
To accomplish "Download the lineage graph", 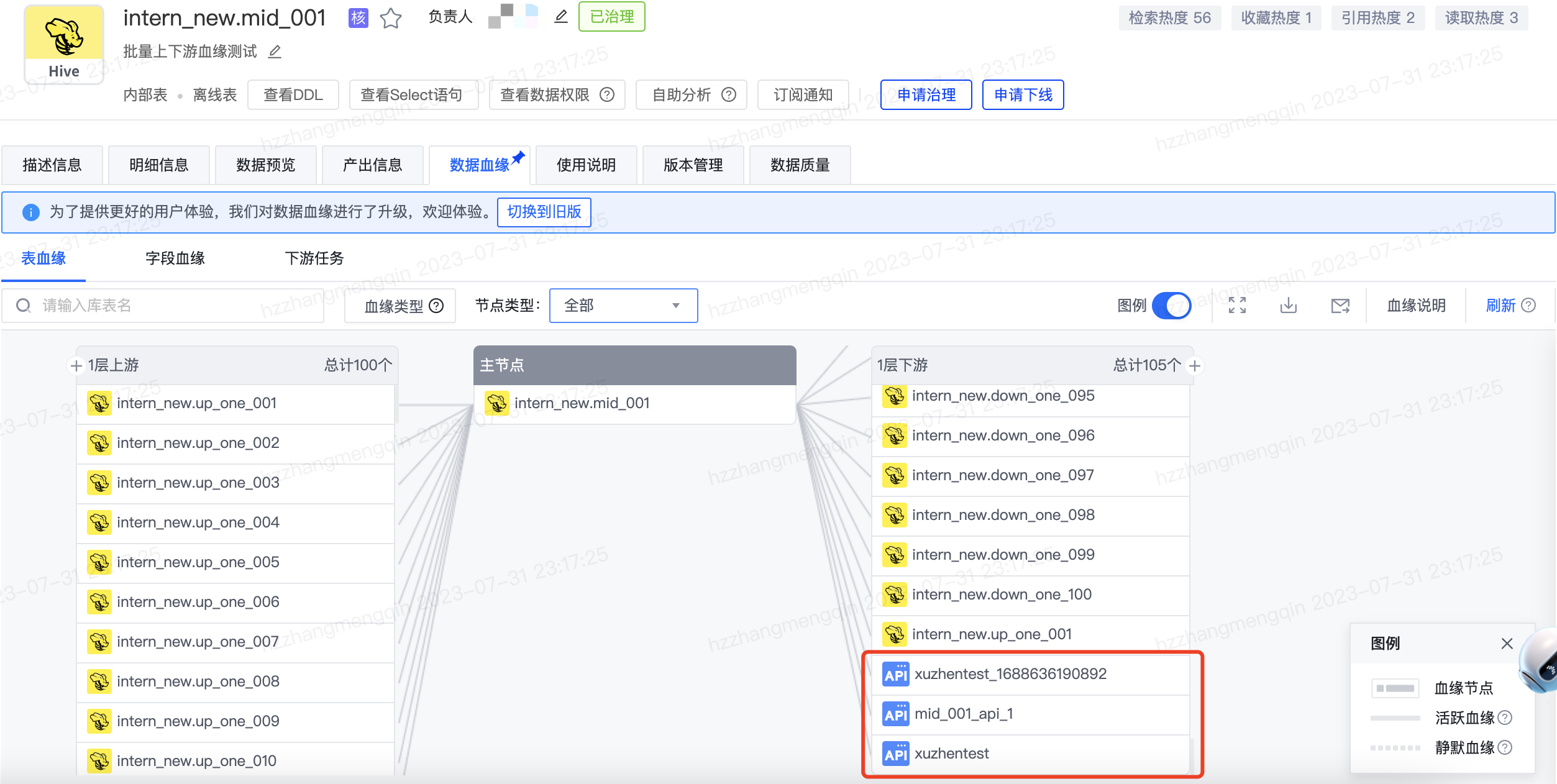I will click(1289, 305).
